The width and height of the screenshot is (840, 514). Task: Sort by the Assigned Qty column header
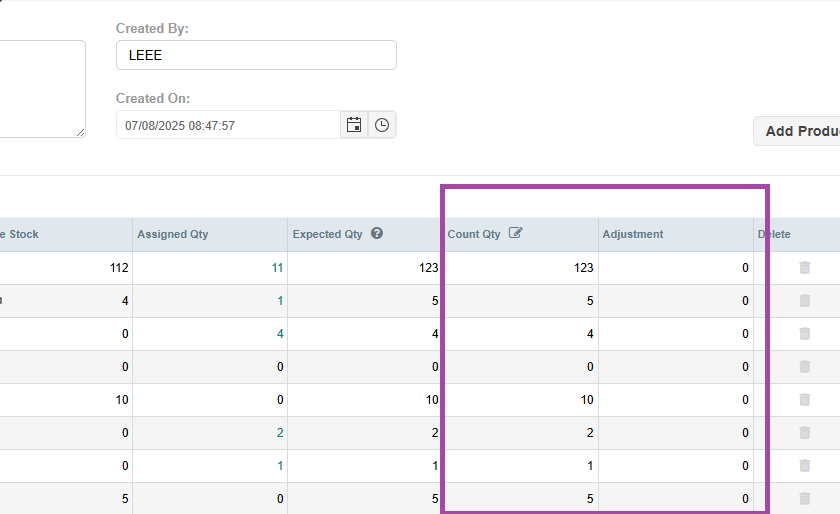point(172,235)
